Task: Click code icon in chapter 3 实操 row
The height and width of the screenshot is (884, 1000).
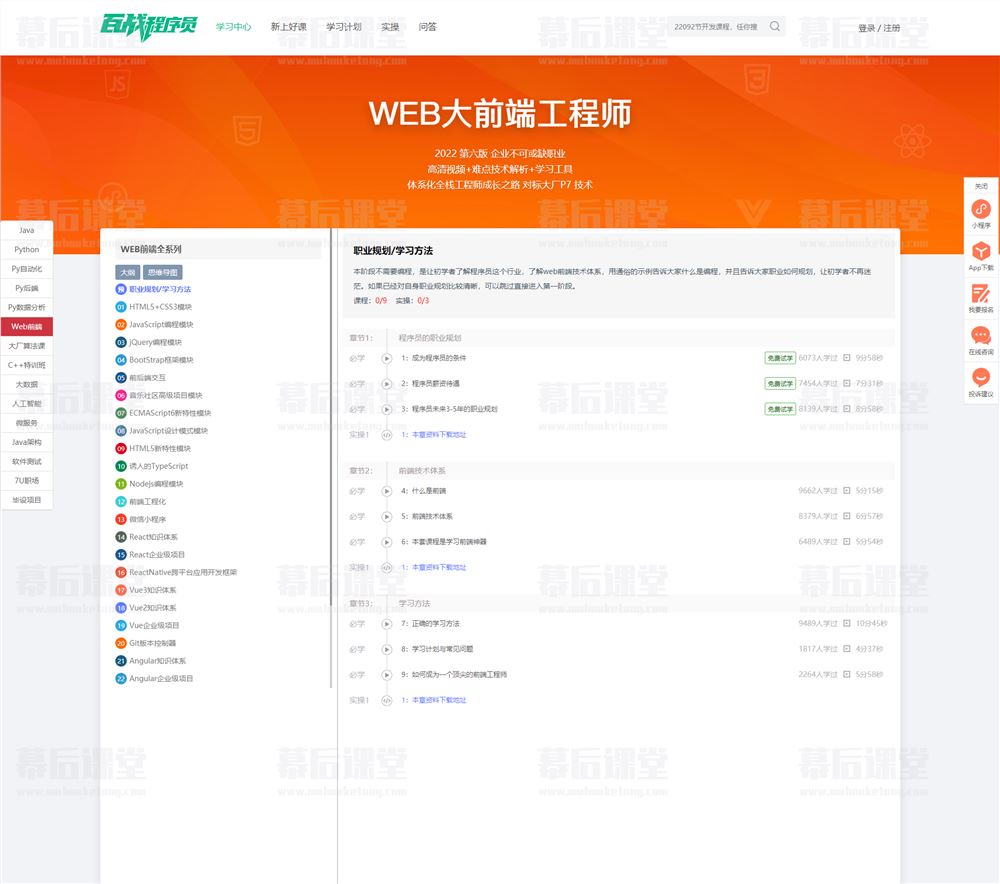Action: click(x=386, y=700)
